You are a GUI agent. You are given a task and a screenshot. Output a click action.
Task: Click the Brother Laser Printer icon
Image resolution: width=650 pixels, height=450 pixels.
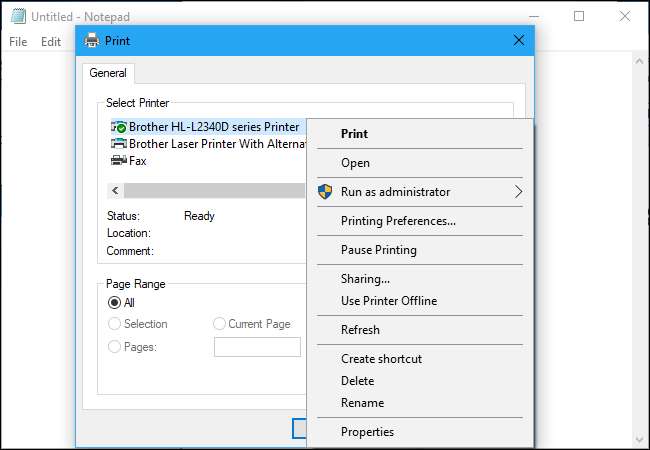point(119,144)
